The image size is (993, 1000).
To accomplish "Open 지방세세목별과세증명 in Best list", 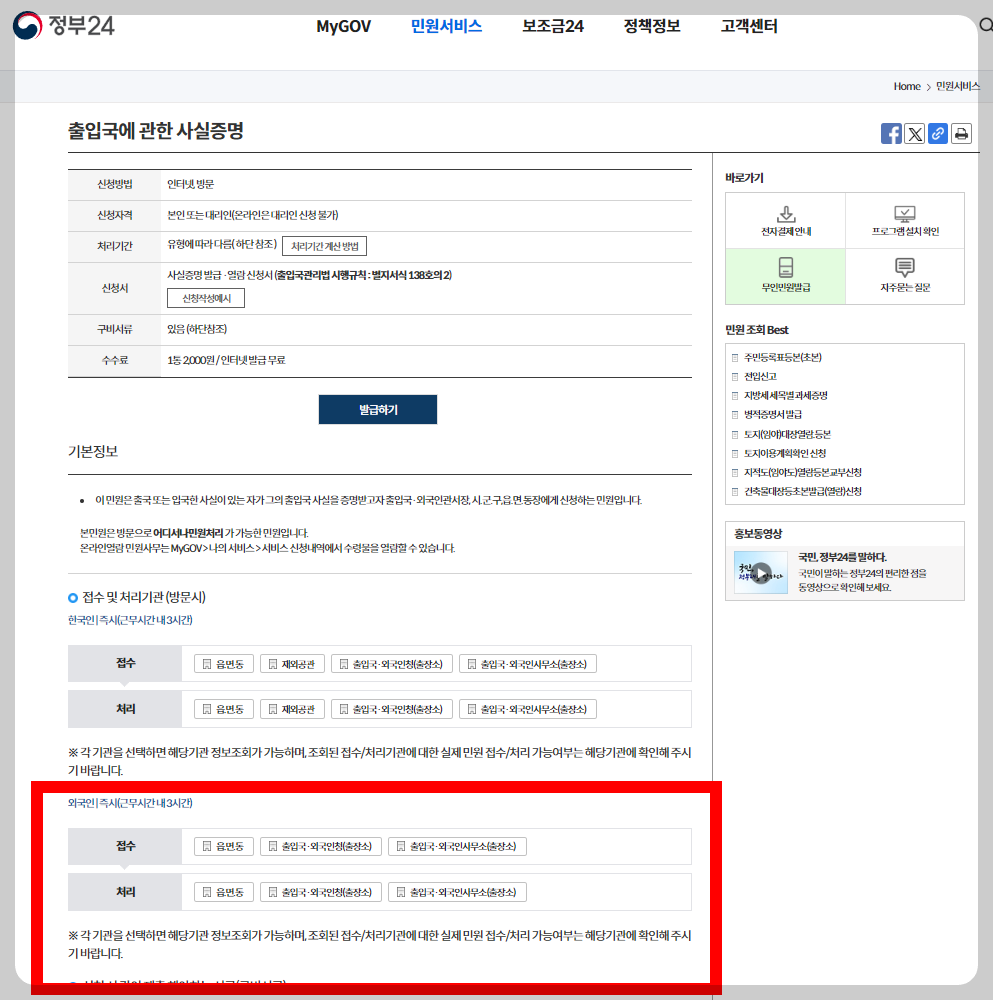I will [x=786, y=396].
